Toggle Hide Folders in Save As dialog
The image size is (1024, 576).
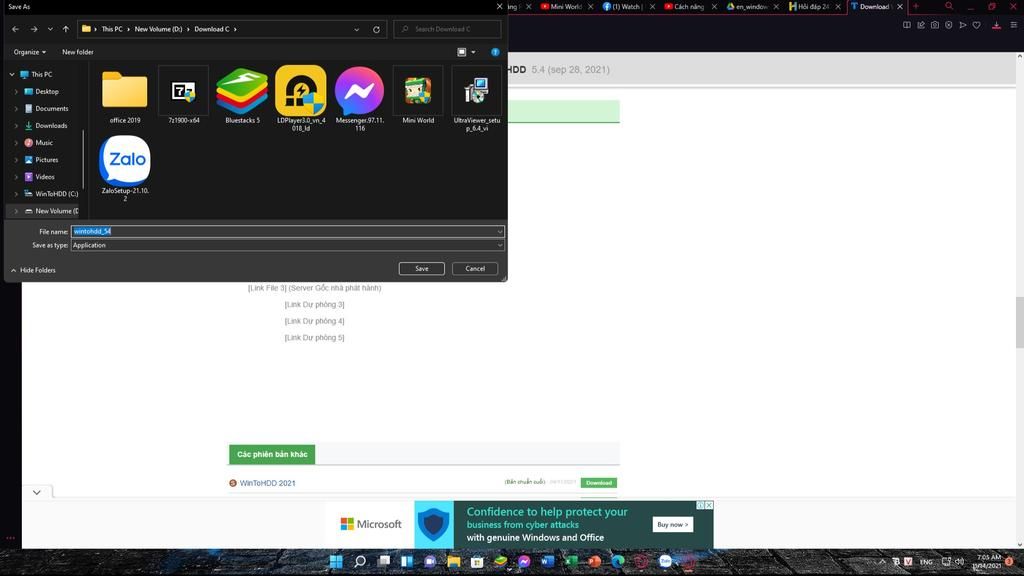pyautogui.click(x=33, y=270)
